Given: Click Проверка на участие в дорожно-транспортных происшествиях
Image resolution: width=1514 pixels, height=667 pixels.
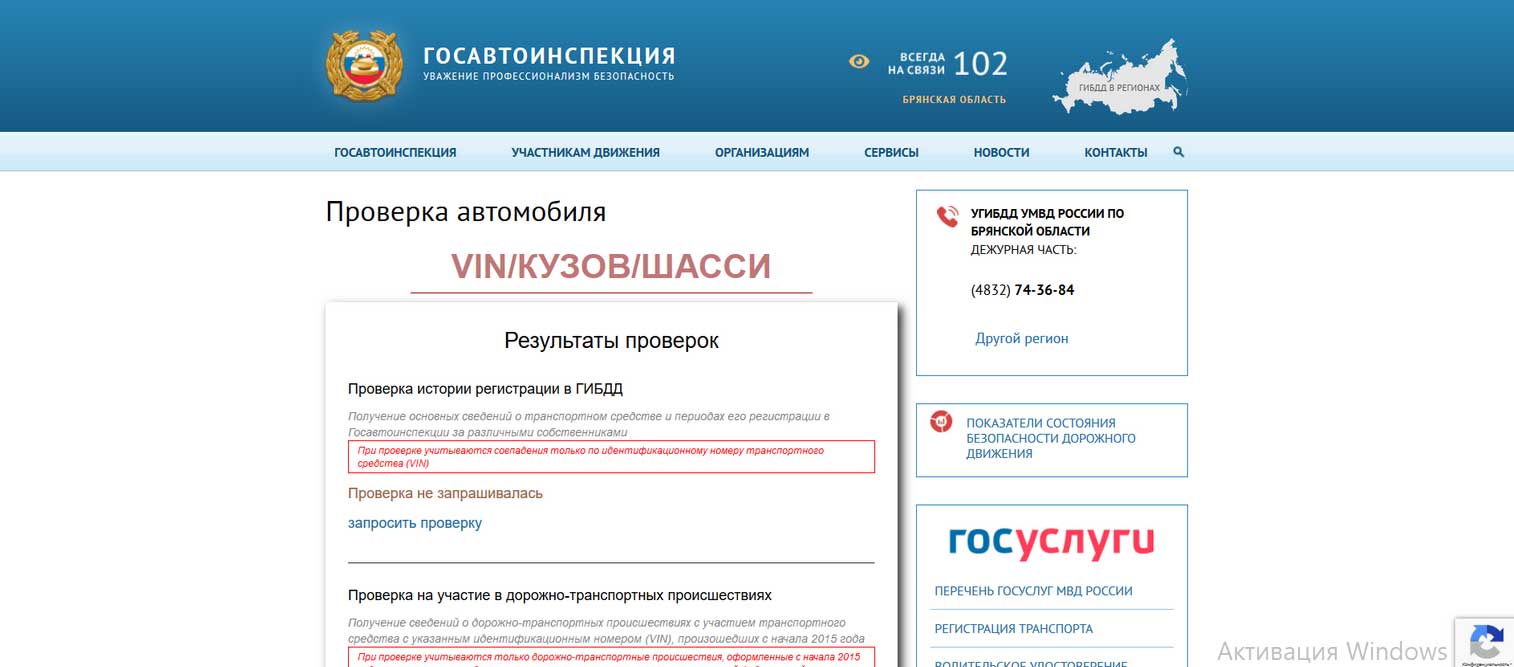Looking at the screenshot, I should click(x=560, y=595).
